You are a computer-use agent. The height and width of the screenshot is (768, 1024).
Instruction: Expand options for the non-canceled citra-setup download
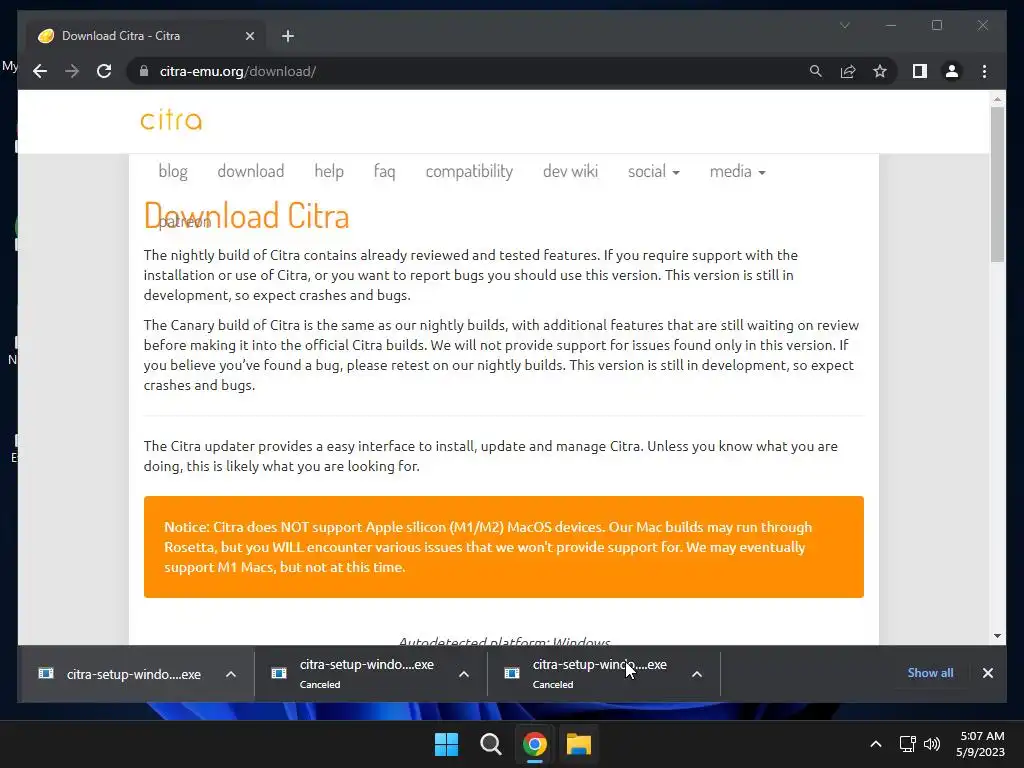[x=231, y=674]
